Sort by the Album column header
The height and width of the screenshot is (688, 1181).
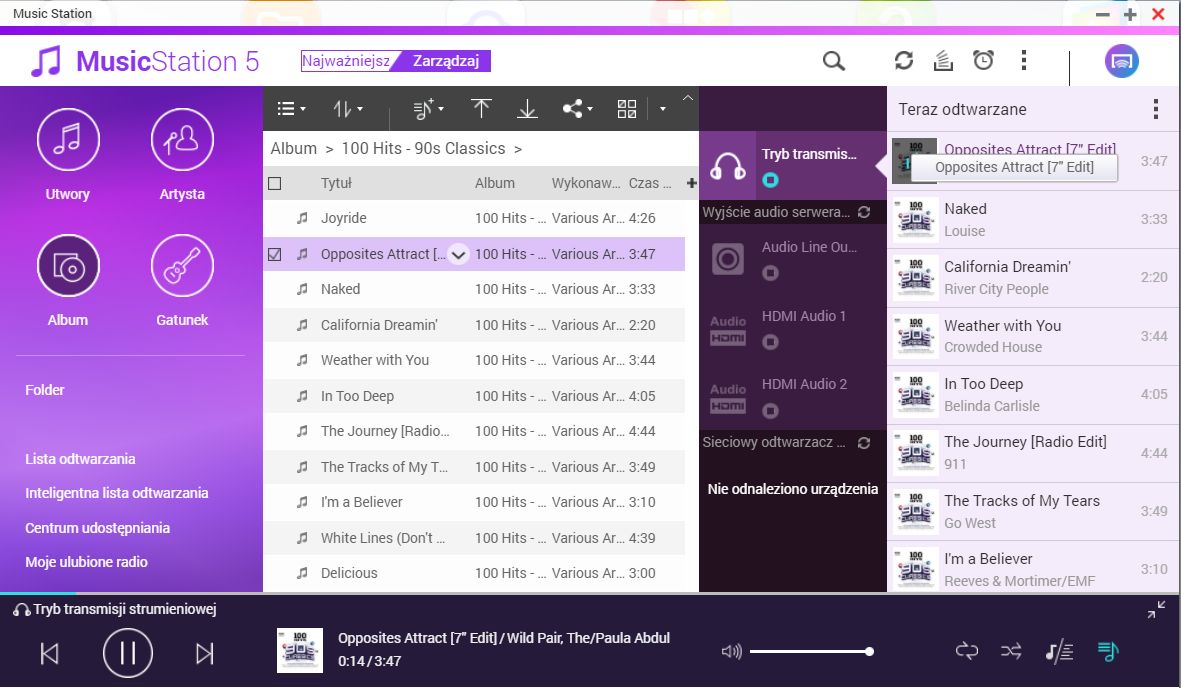point(495,183)
